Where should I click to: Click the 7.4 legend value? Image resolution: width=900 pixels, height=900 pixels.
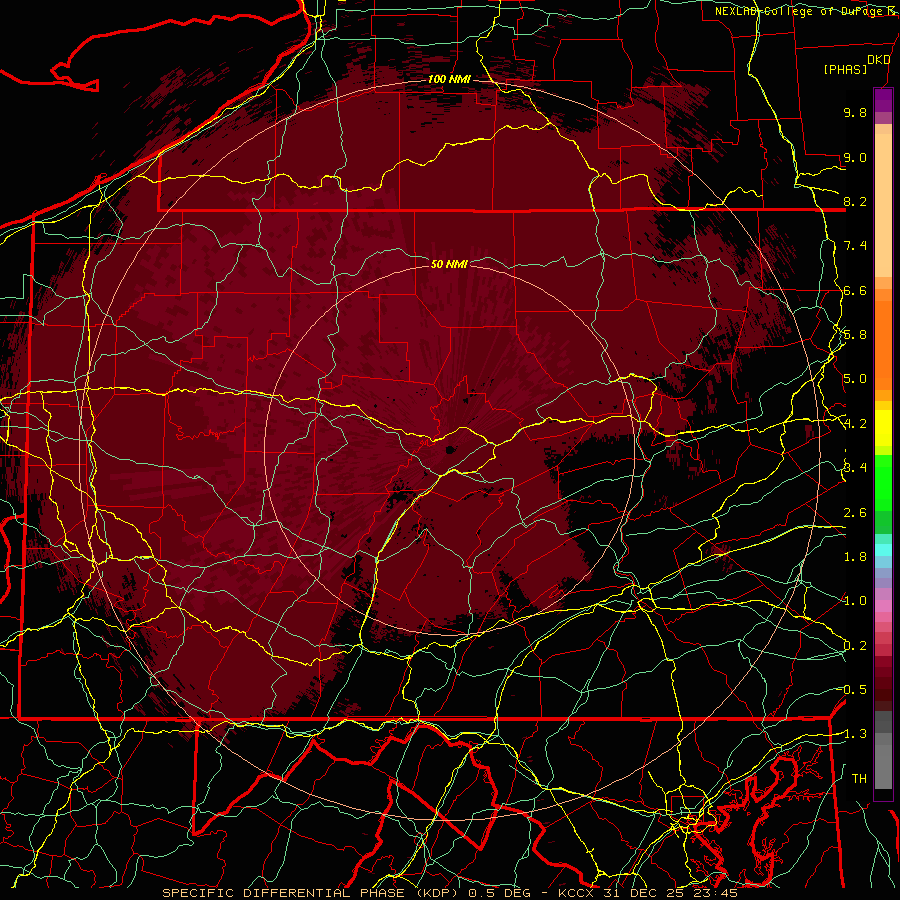click(855, 246)
